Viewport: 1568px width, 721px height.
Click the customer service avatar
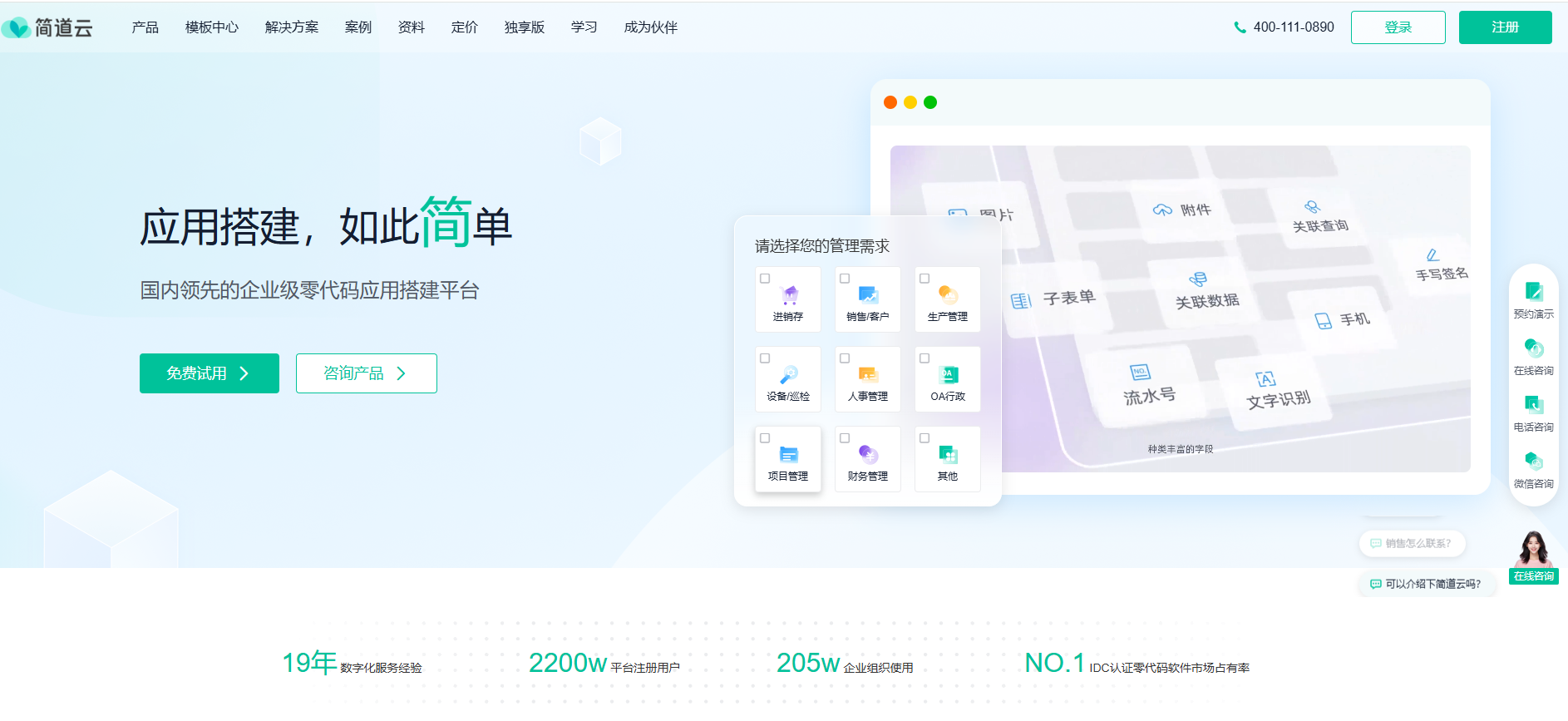tap(1534, 549)
